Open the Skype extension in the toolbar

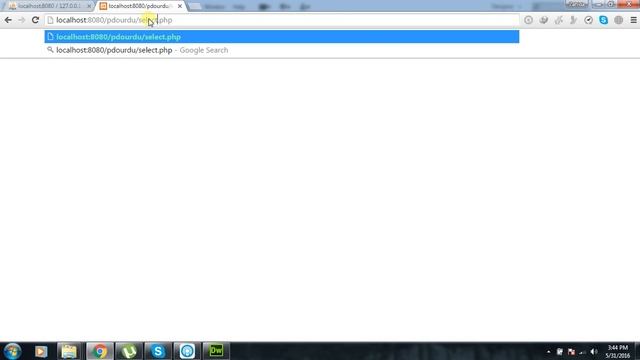coord(604,20)
